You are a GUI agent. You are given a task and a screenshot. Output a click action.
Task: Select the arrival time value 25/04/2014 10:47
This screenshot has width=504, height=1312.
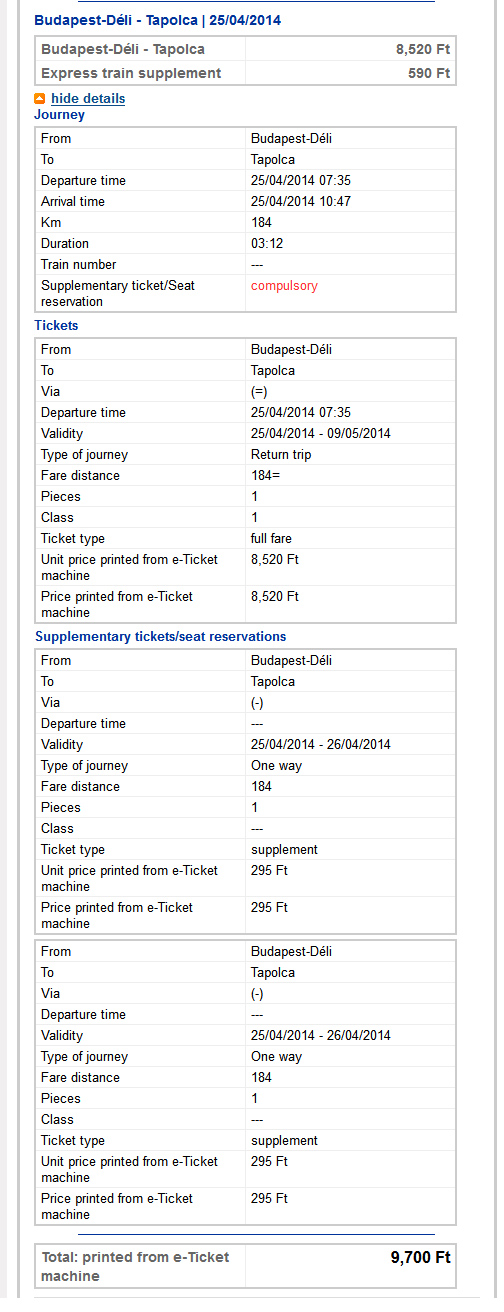tap(301, 201)
